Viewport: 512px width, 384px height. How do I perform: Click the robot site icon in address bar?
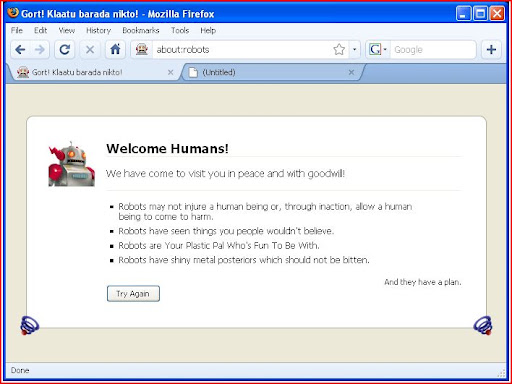[142, 50]
